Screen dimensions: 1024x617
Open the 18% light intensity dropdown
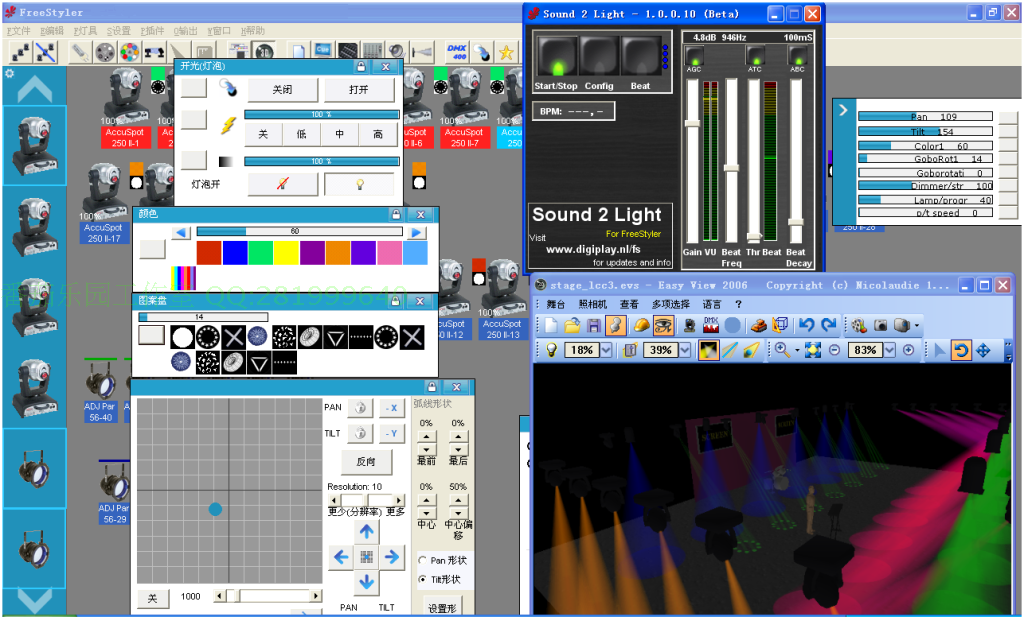click(606, 350)
